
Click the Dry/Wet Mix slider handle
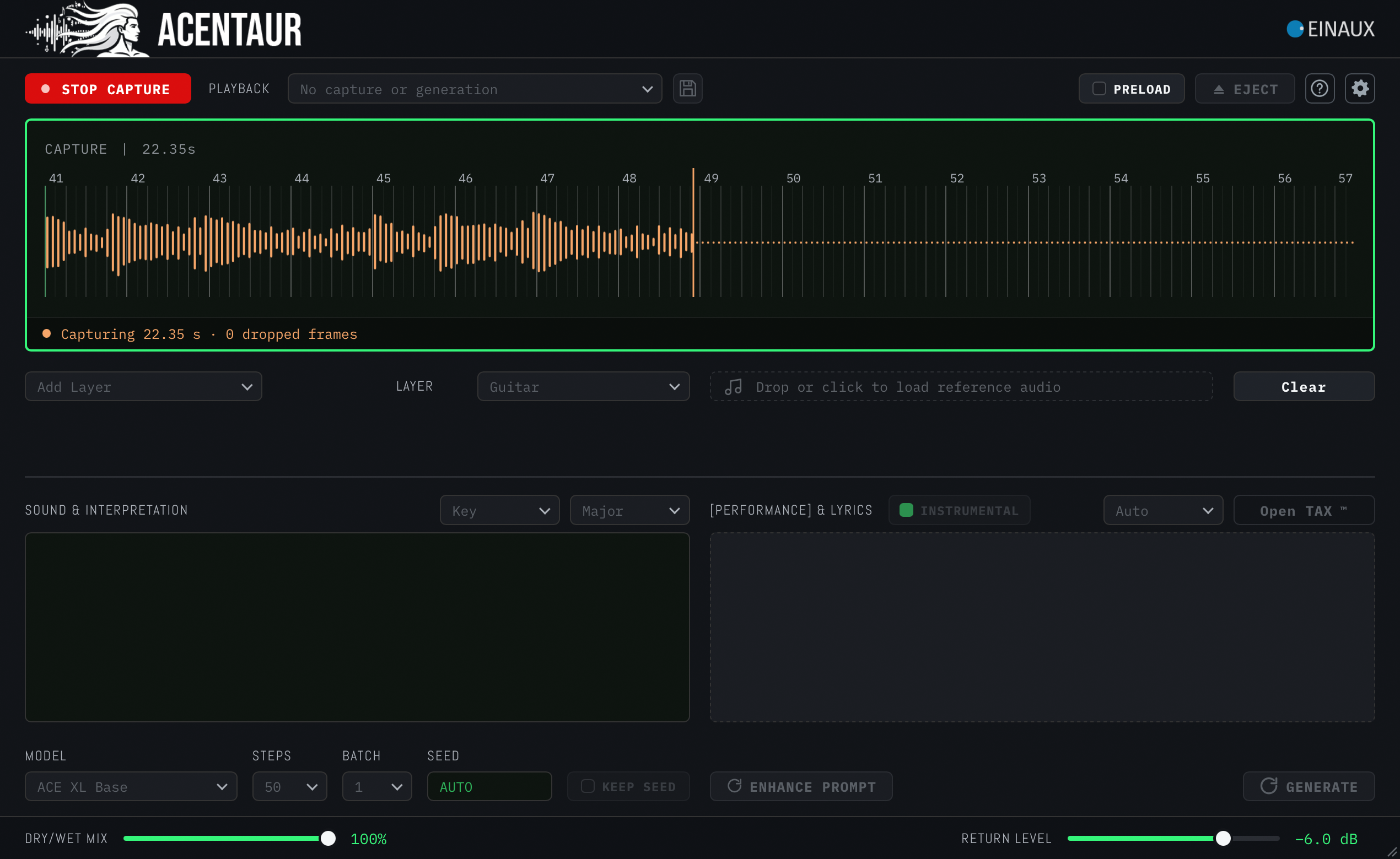click(328, 839)
